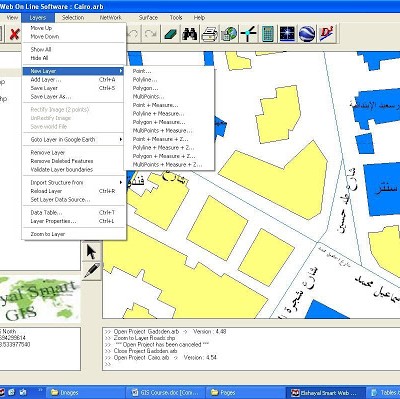This screenshot has width=400, height=399.
Task: Click the Elshayal Smart GIS logo image
Action: 40,299
